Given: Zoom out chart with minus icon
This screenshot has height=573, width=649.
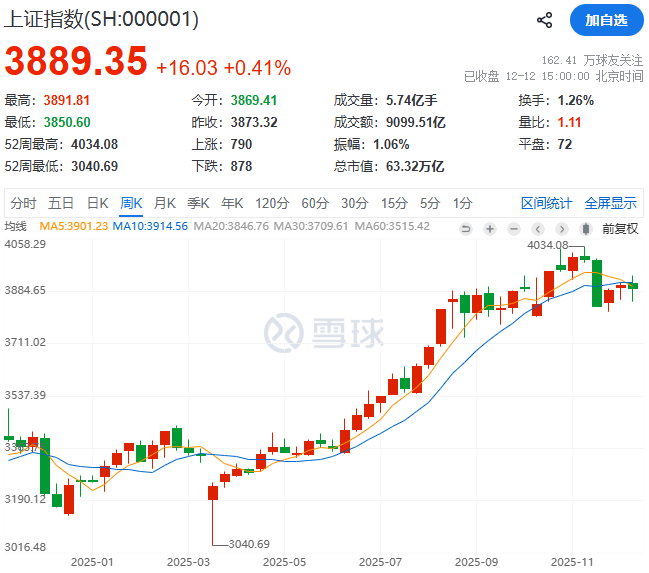Looking at the screenshot, I should pyautogui.click(x=512, y=228).
